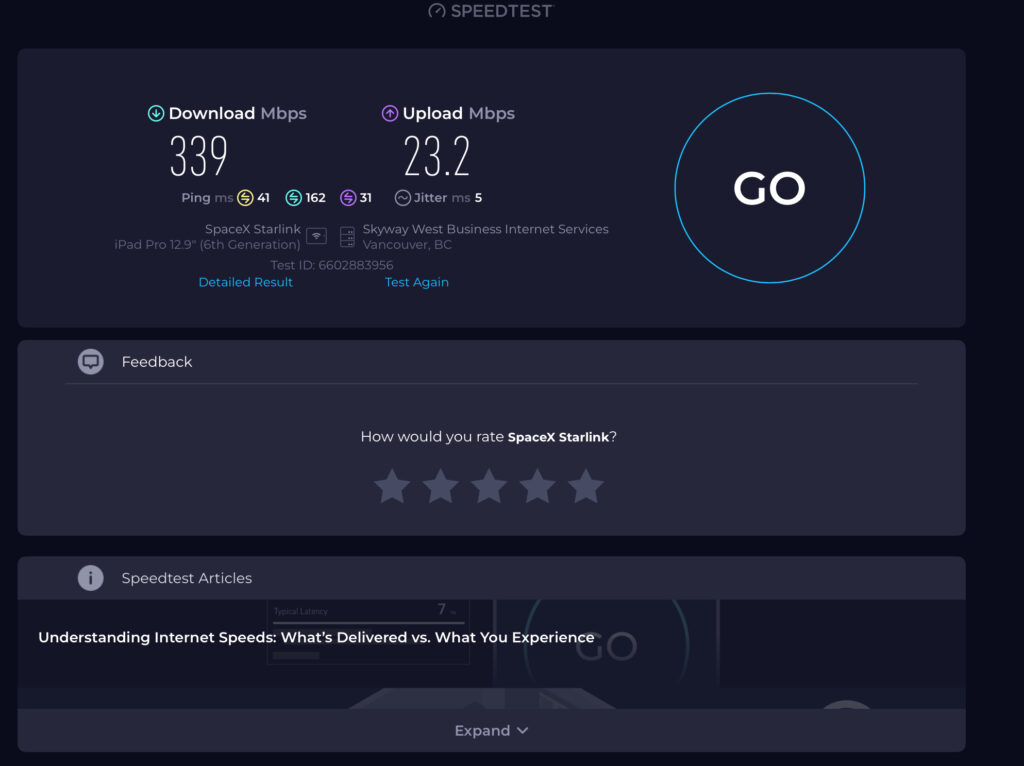
Task: Click the download latency teal icon
Action: pos(293,197)
